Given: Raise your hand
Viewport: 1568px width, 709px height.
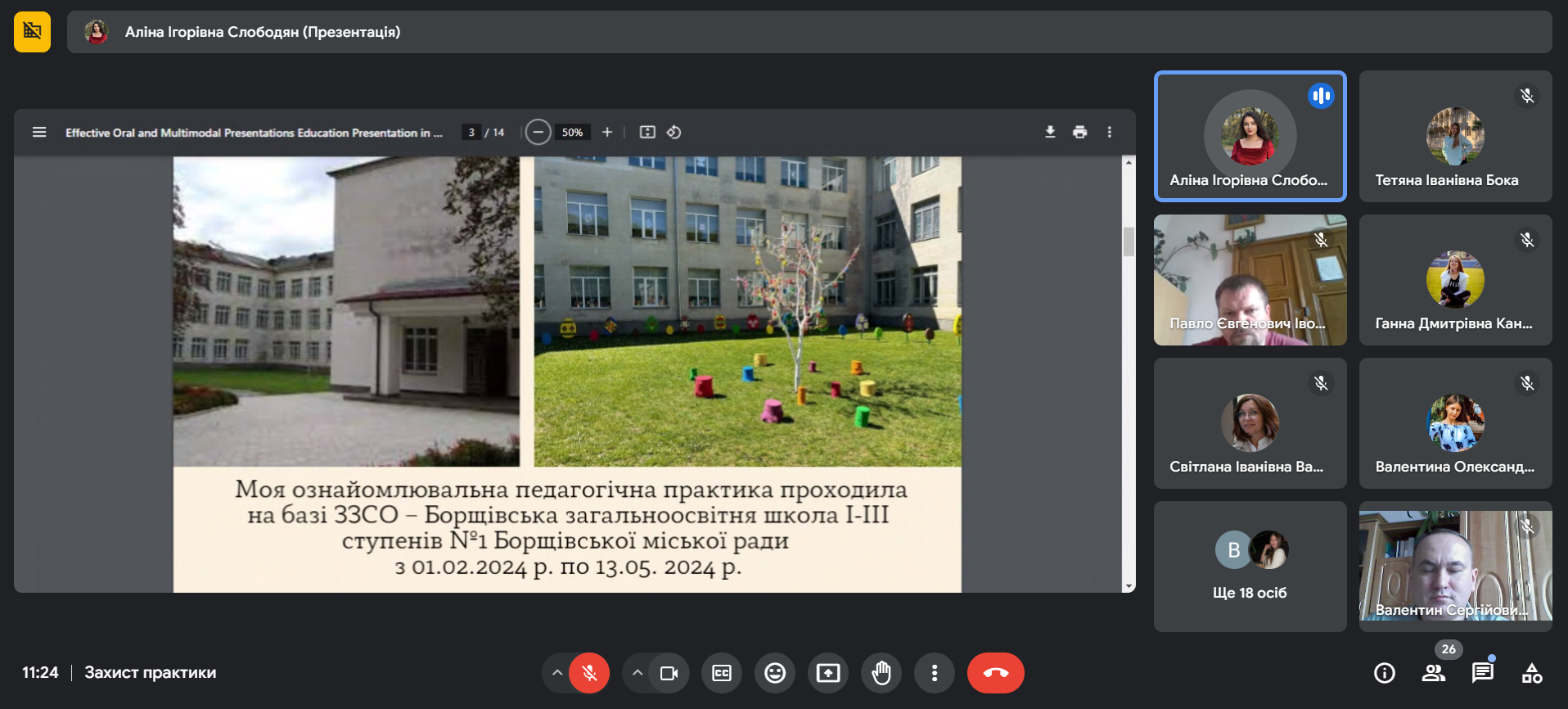Looking at the screenshot, I should [881, 673].
